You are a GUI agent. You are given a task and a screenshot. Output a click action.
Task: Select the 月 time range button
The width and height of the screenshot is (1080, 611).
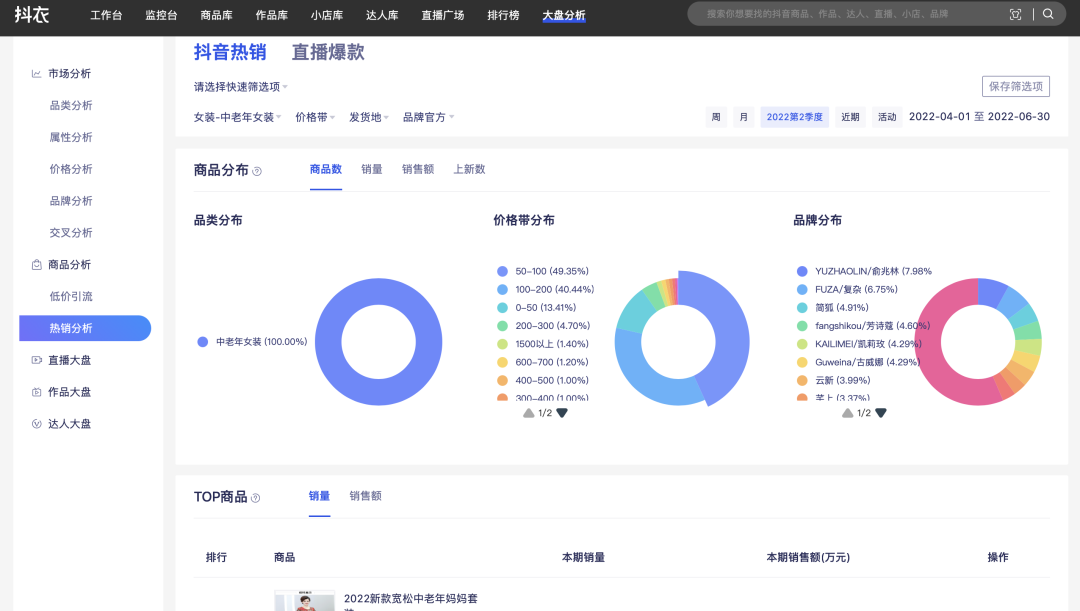(743, 117)
